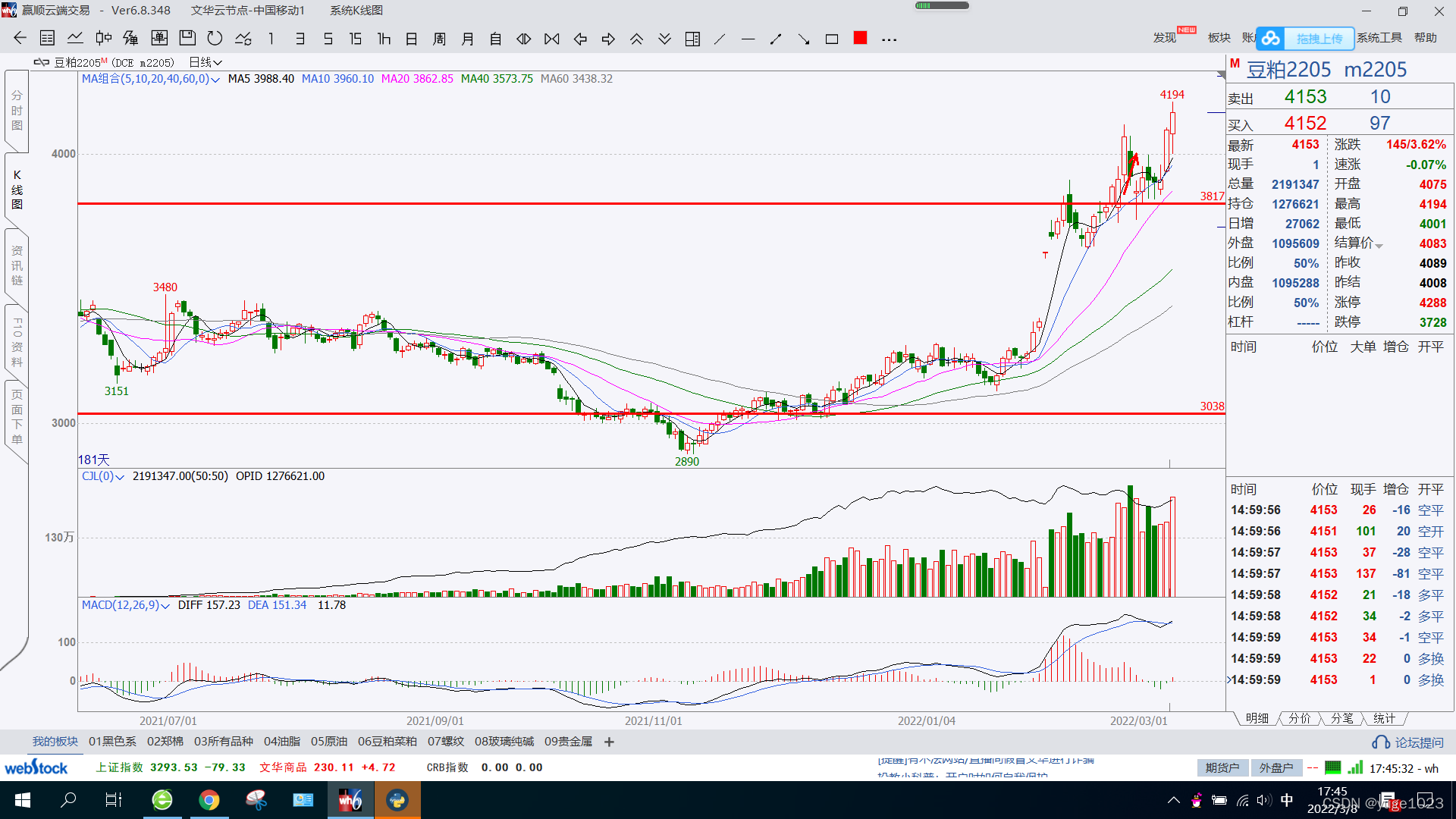The width and height of the screenshot is (1456, 819).
Task: Click the refresh circular arrow icon
Action: pos(215,39)
